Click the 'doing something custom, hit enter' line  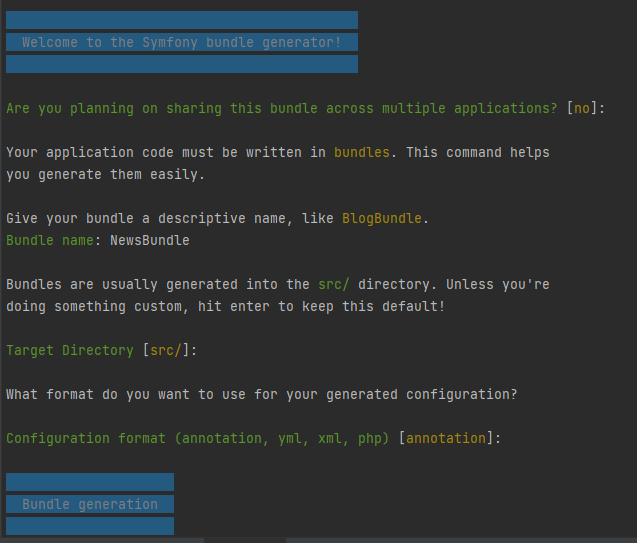point(225,306)
